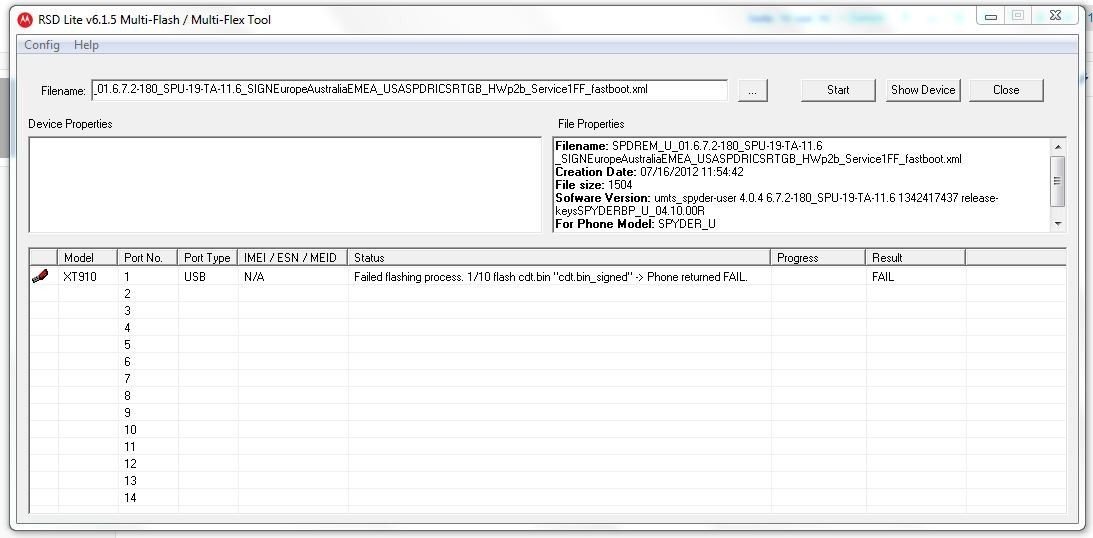Click into the Filename input field
Screen dimensions: 1093x538
[x=409, y=90]
